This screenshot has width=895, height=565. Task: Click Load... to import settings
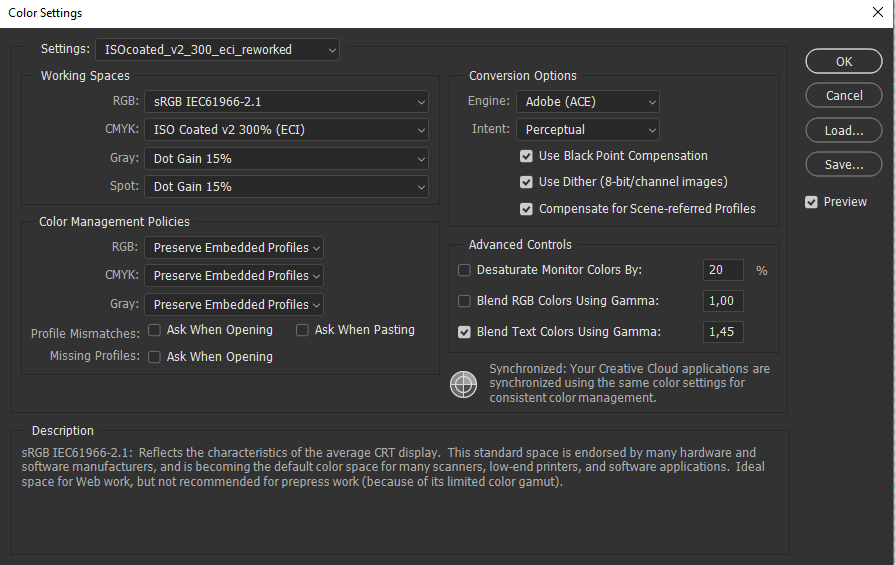point(844,131)
